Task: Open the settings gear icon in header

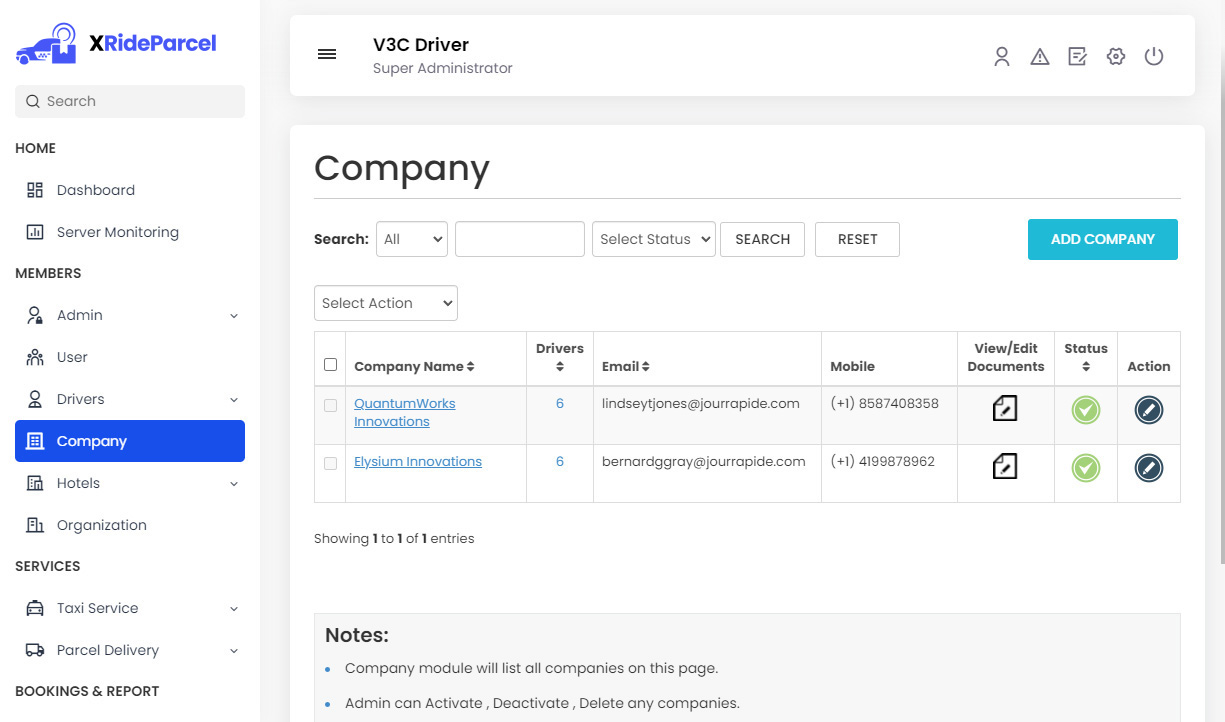Action: pos(1116,57)
